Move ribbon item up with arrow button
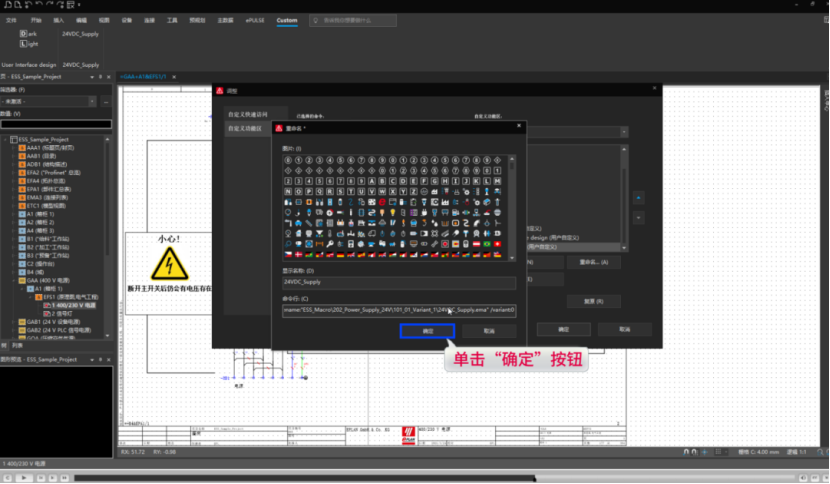This screenshot has height=484, width=830. [x=638, y=198]
